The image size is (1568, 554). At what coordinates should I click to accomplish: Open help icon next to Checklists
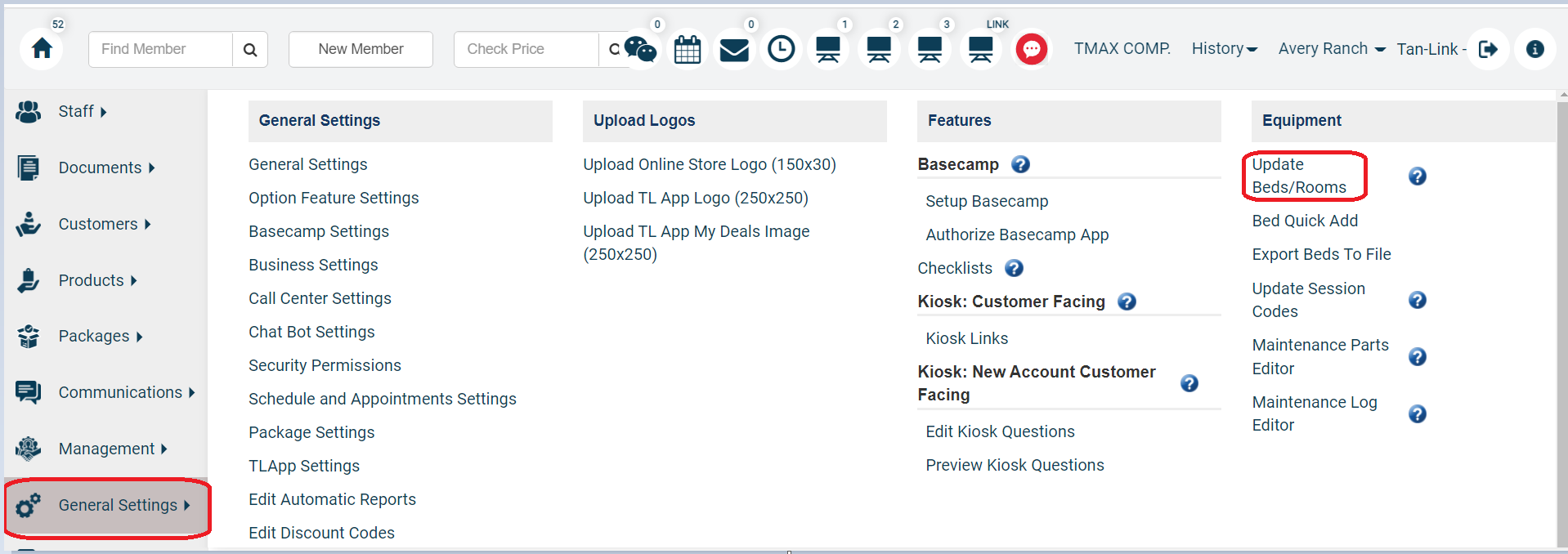[1014, 268]
